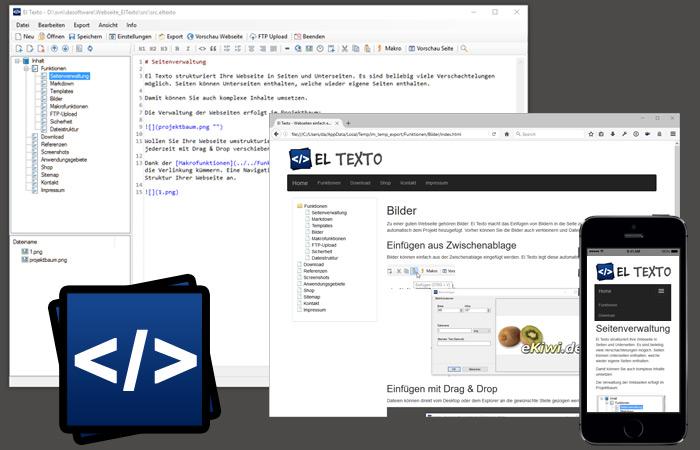The height and width of the screenshot is (450, 700).
Task: Apply H2 heading formatting icon
Action: (x=153, y=49)
